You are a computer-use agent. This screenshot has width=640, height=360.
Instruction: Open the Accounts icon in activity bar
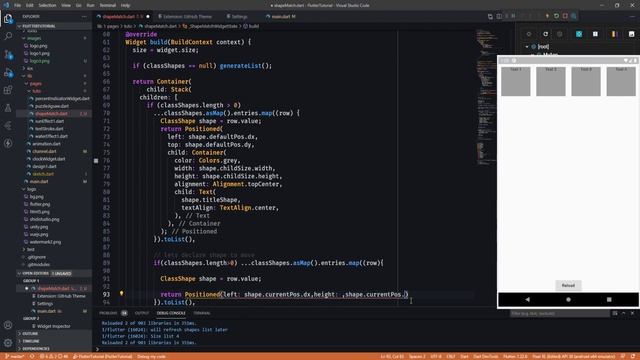click(x=8, y=325)
